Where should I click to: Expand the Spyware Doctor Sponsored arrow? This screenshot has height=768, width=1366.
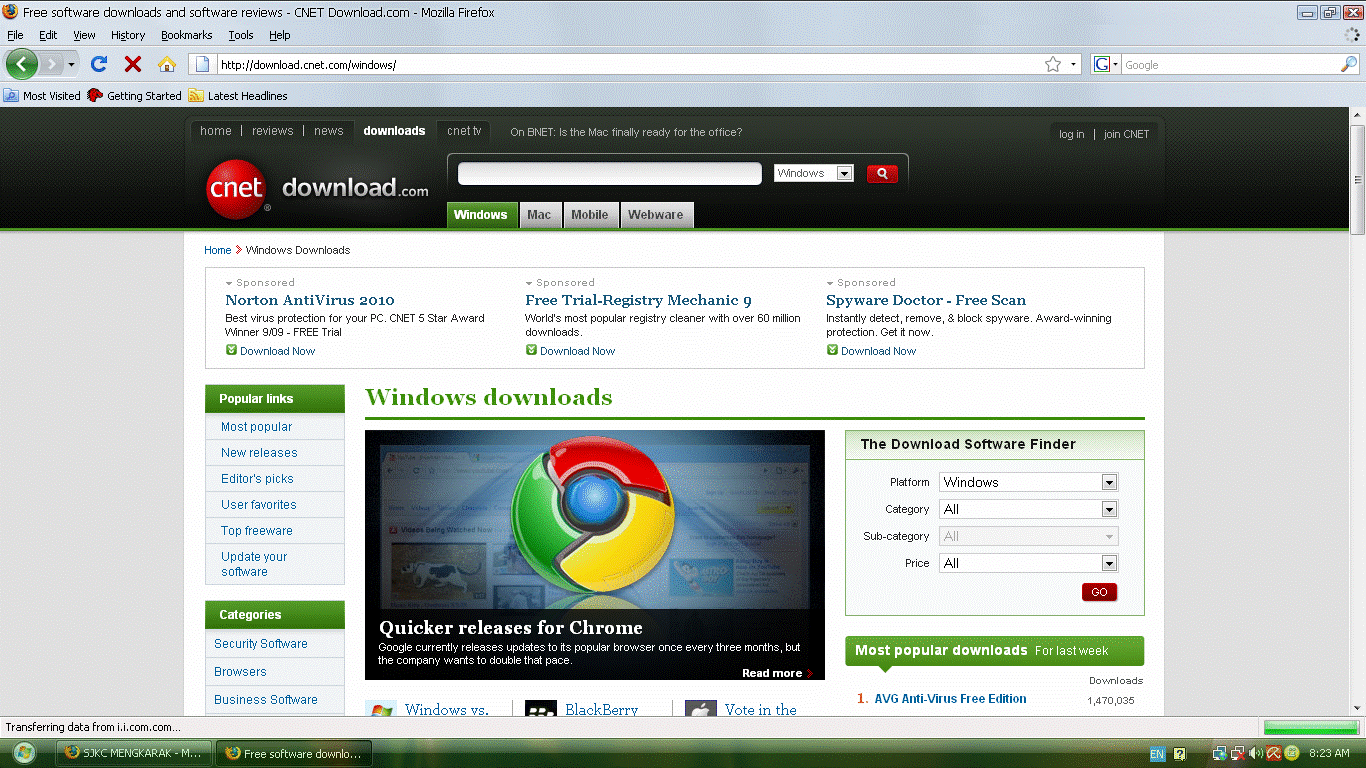click(x=830, y=284)
